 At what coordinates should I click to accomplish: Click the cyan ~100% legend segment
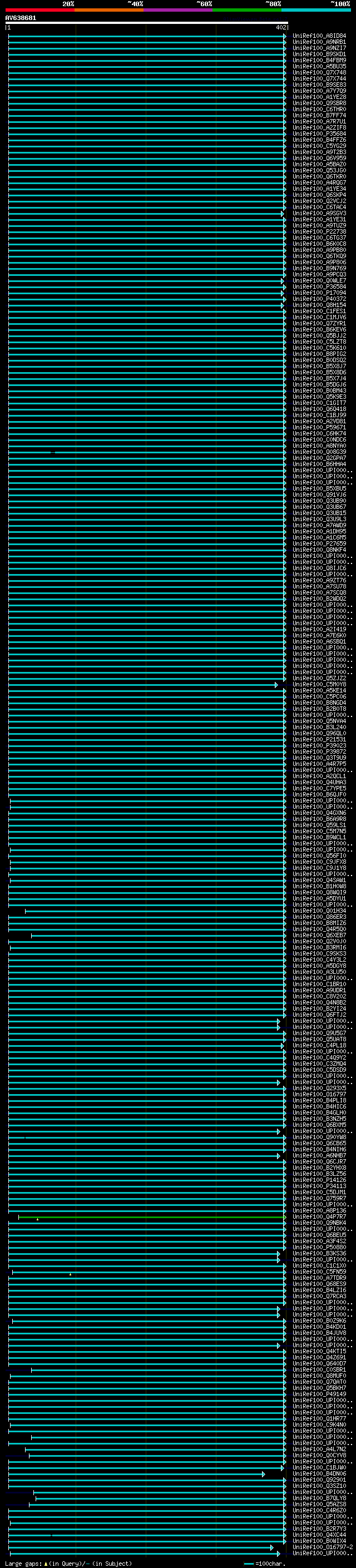pos(316,11)
